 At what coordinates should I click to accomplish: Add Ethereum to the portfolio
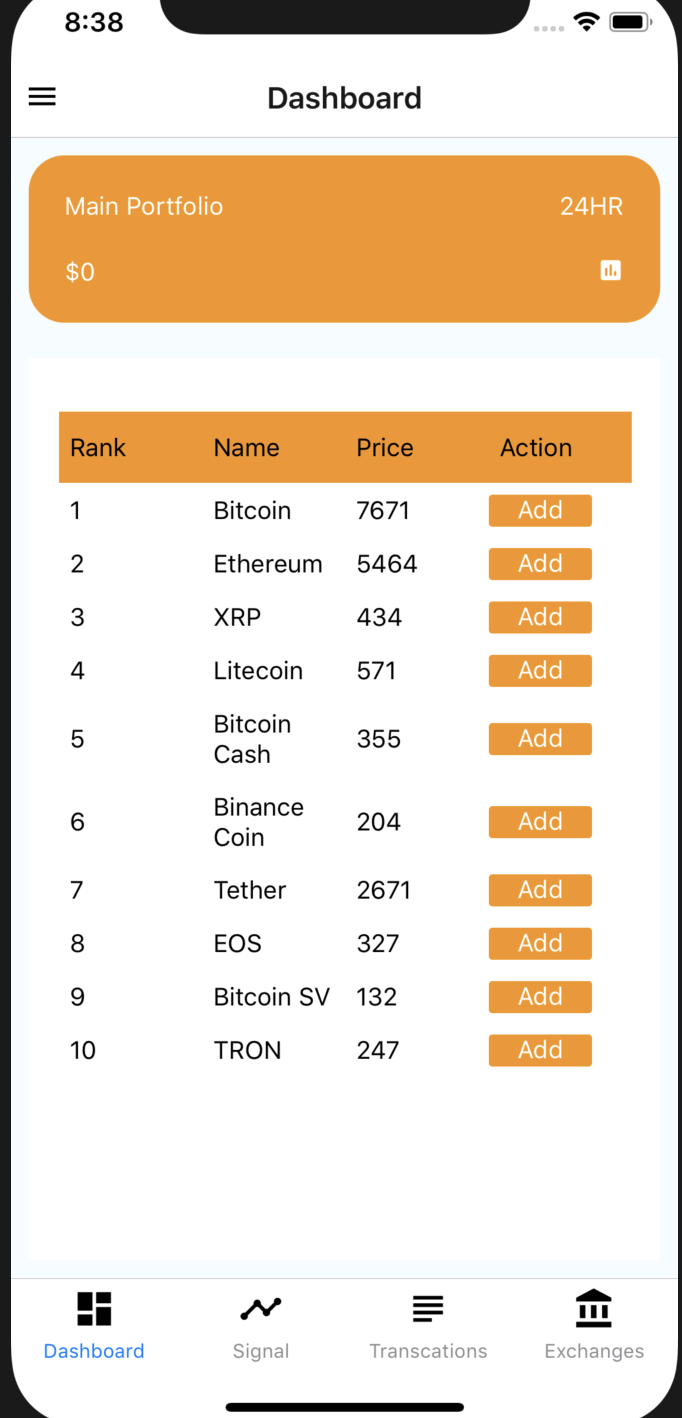pos(540,563)
